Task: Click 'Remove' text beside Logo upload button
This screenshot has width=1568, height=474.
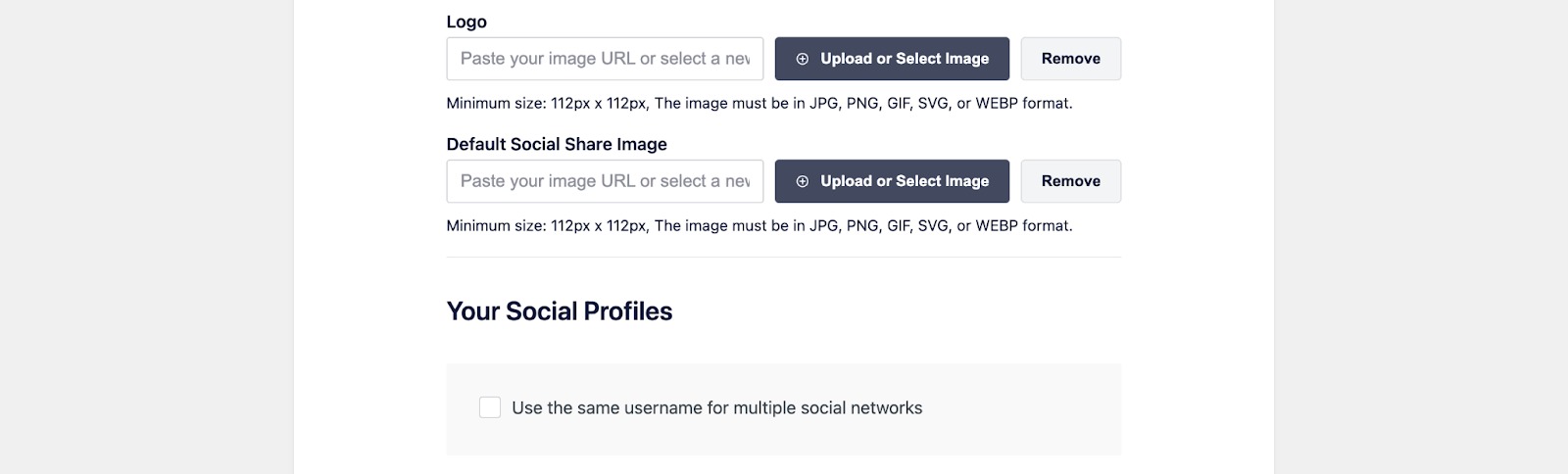Action: [x=1070, y=59]
